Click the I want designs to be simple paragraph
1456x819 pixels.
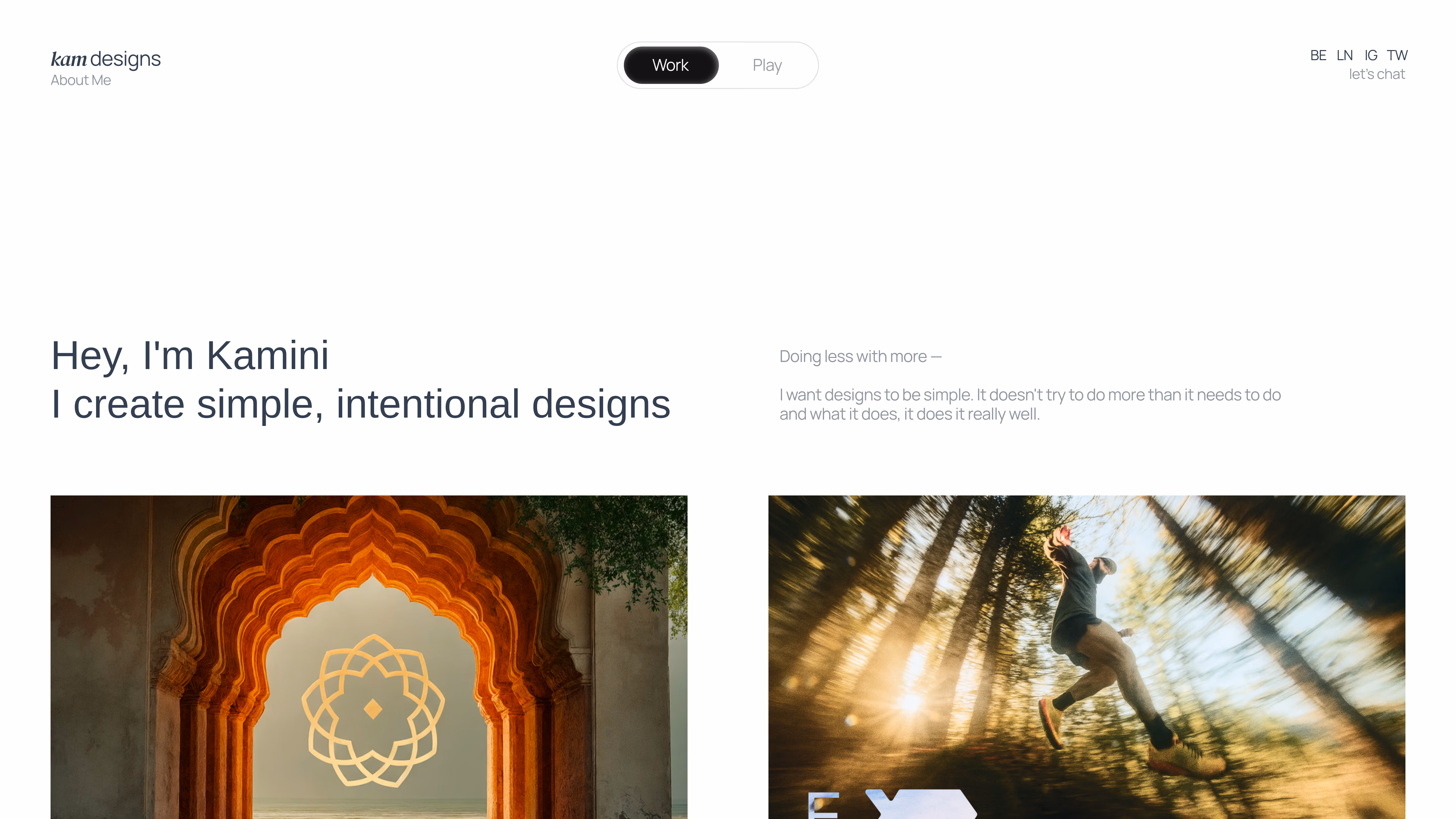point(1030,404)
